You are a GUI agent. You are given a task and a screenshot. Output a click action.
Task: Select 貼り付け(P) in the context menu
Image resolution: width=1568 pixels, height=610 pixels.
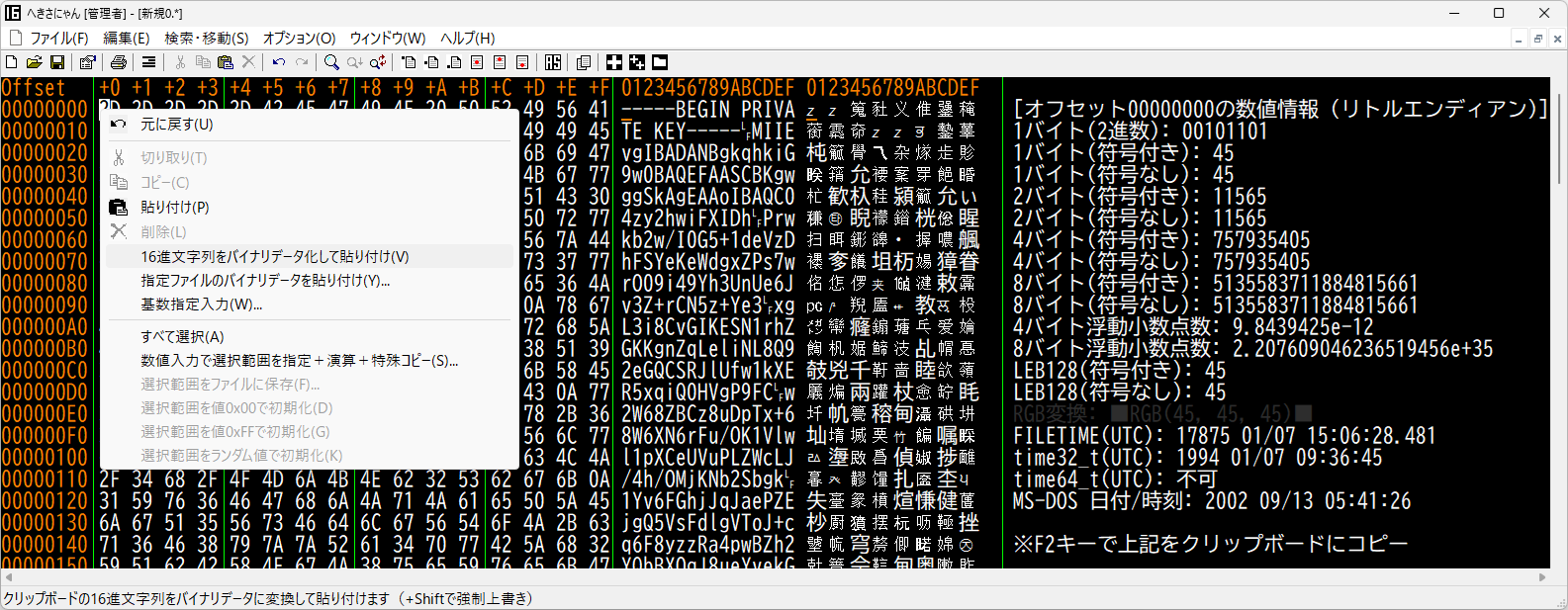[x=174, y=208]
